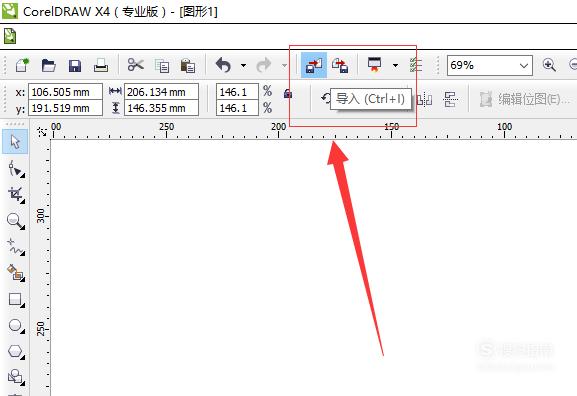The height and width of the screenshot is (396, 577).
Task: Expand the application launcher dropdown arrow
Action: (x=395, y=66)
